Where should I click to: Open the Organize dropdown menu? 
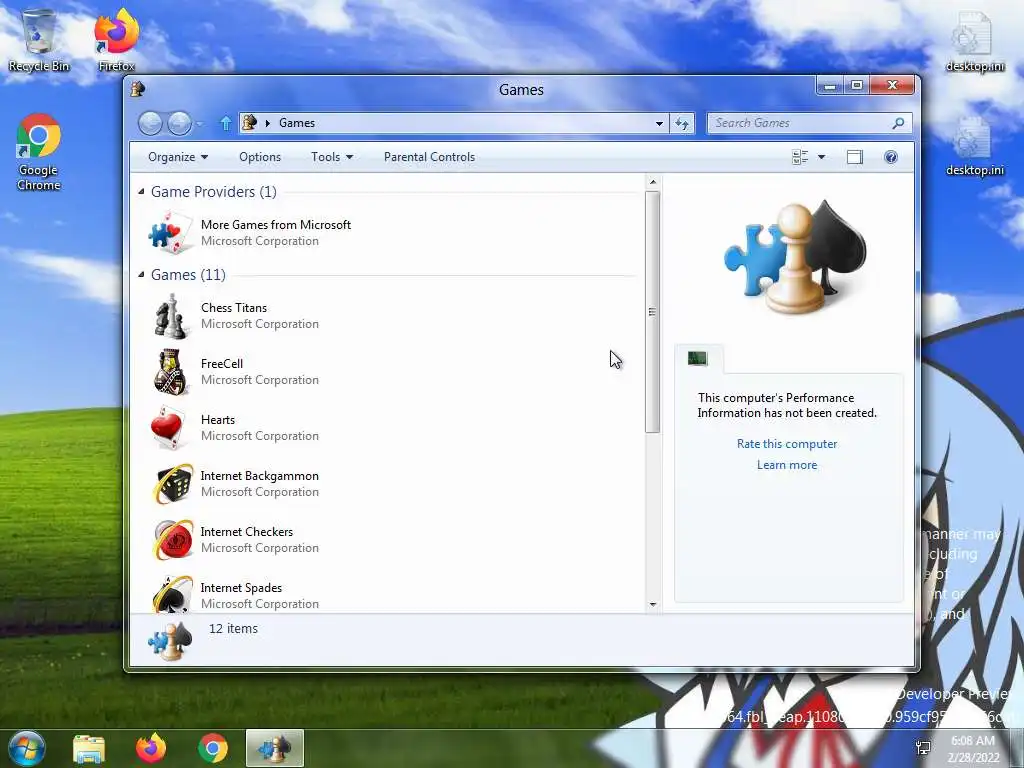178,157
